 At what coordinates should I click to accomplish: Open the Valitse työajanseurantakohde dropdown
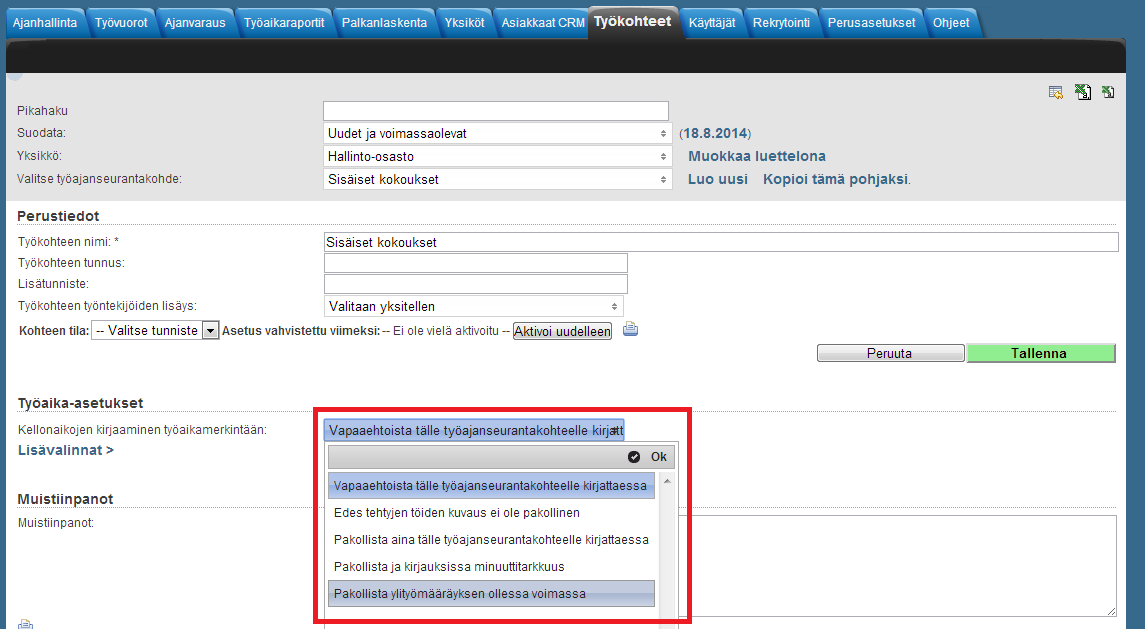point(497,179)
